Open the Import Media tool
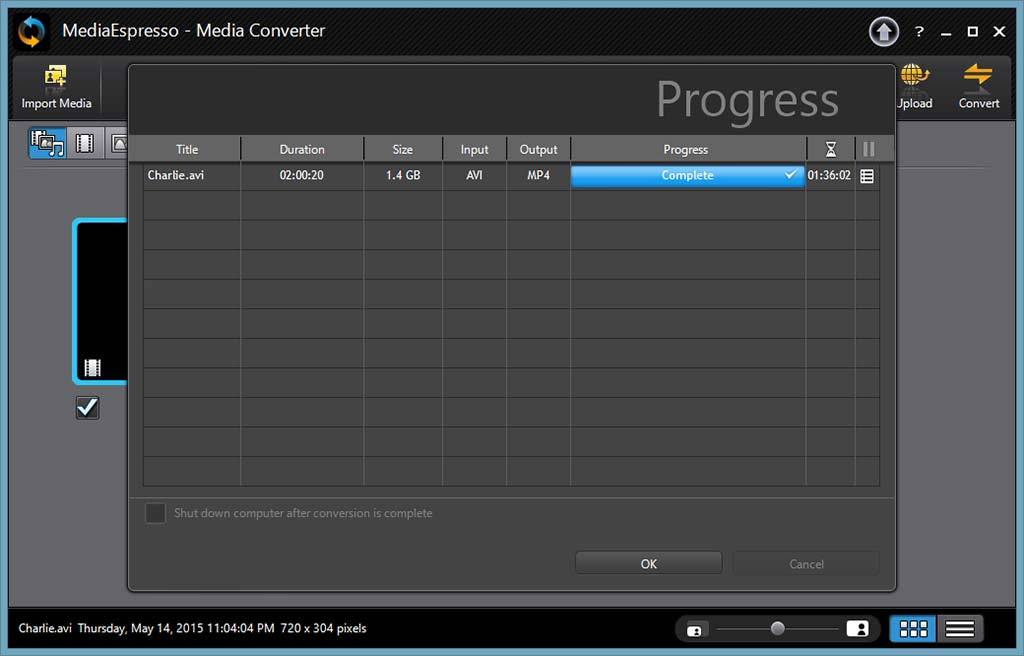 coord(56,87)
